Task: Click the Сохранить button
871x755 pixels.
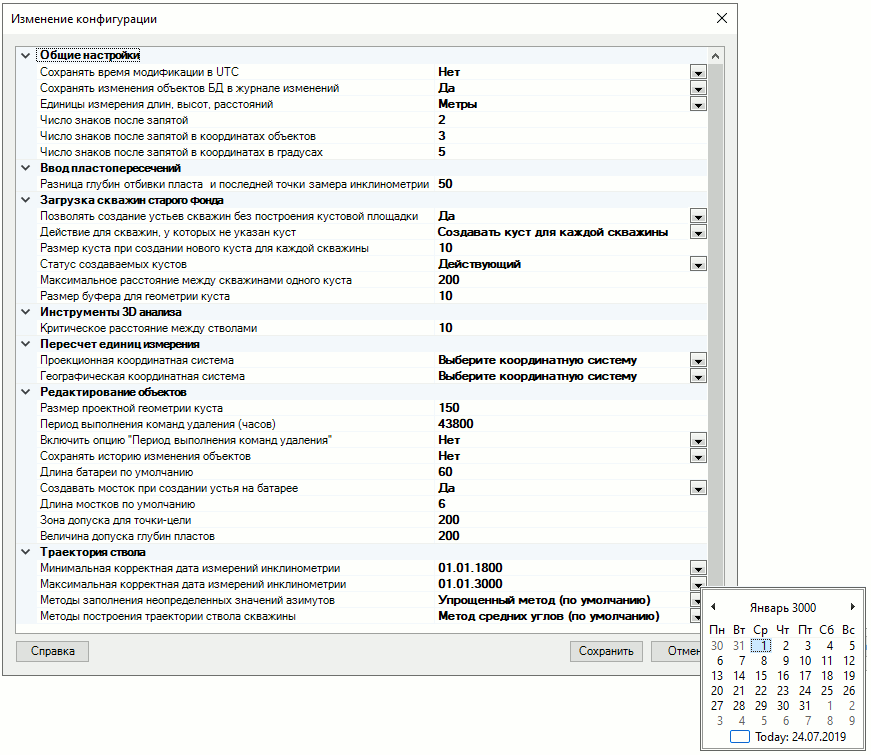Action: 606,651
